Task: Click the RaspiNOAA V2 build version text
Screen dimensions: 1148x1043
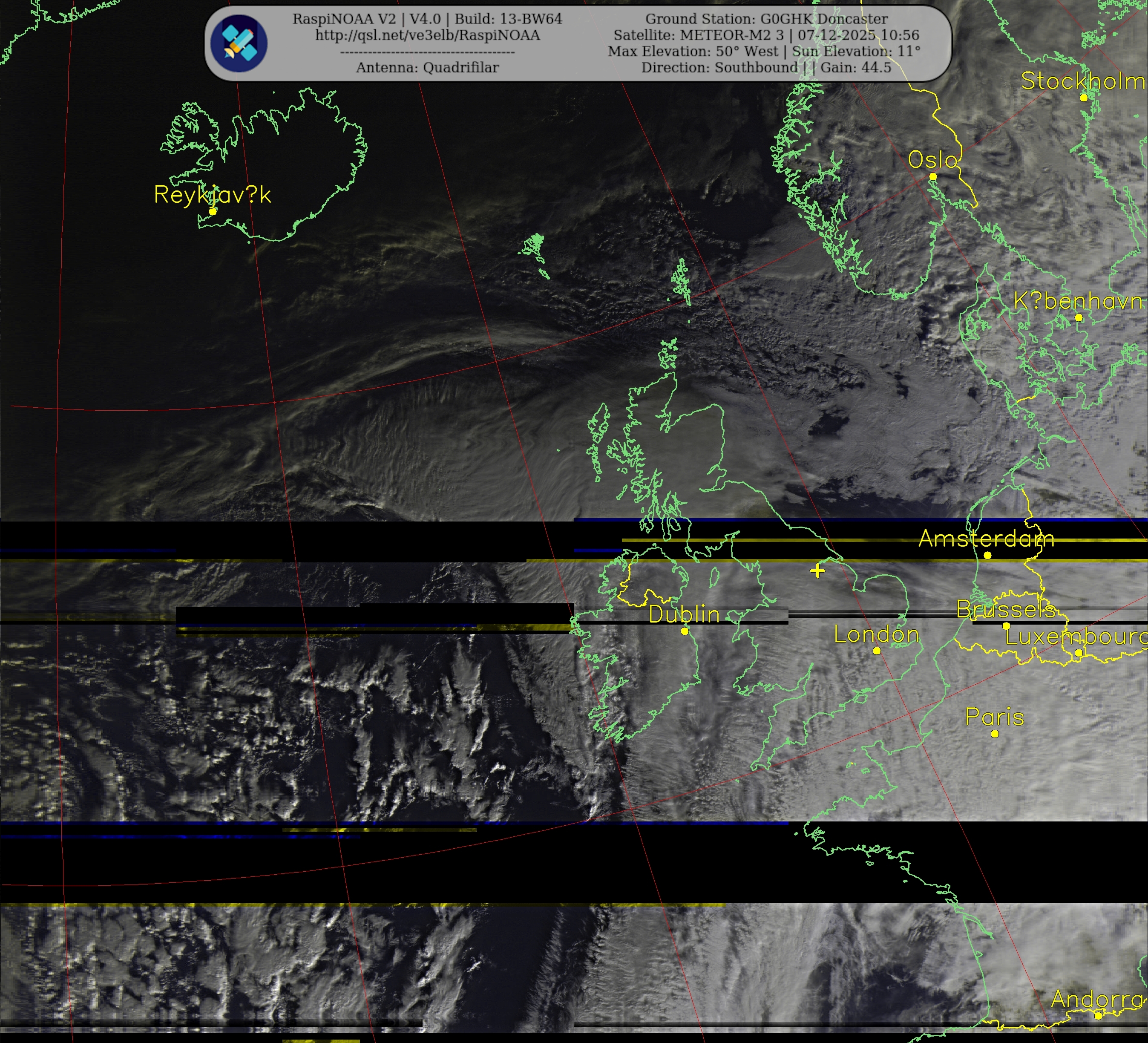Action: [x=427, y=19]
